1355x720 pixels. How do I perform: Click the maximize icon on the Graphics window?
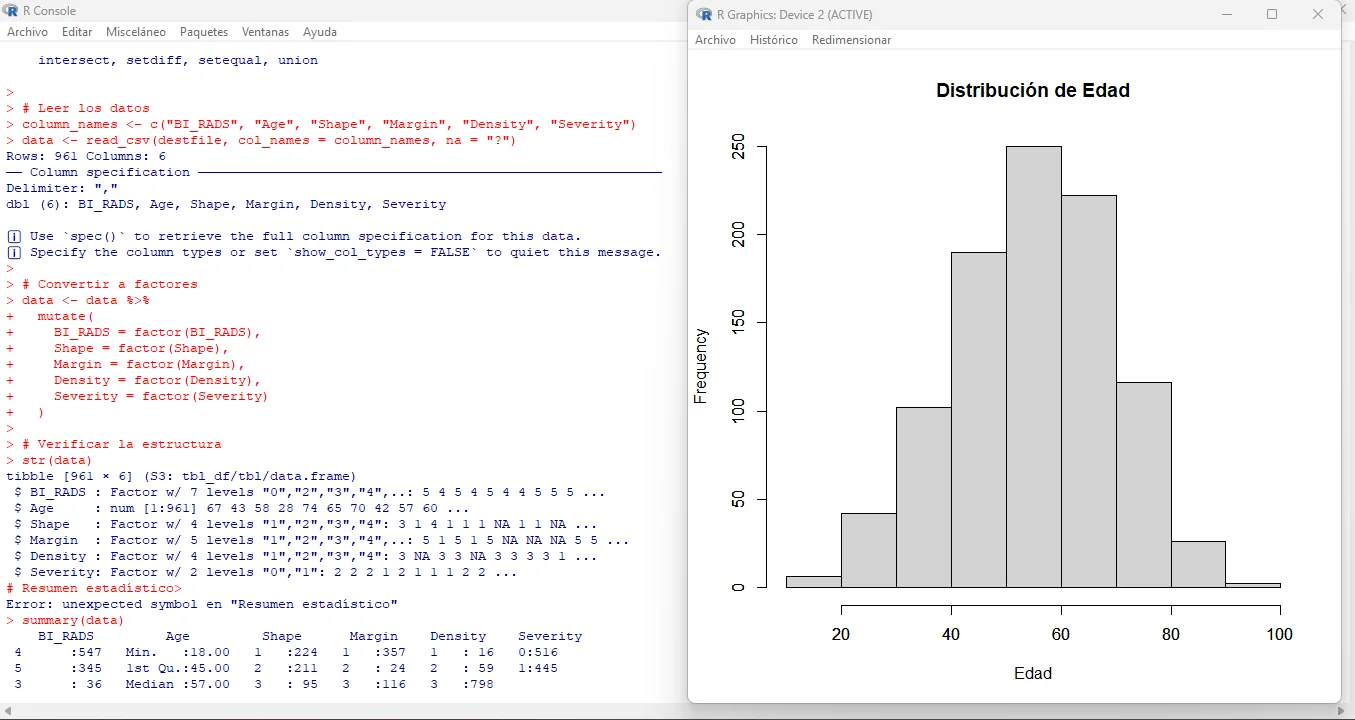tap(1272, 14)
